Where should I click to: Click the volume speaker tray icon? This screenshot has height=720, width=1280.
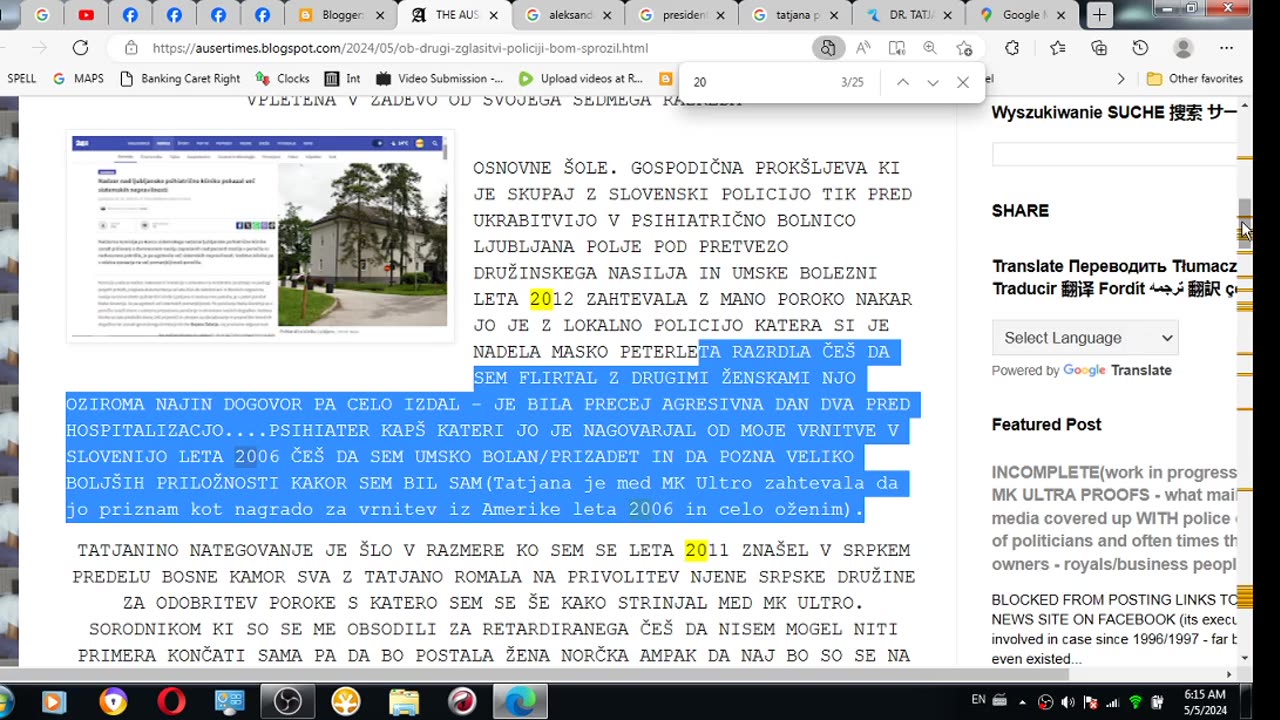click(1068, 702)
